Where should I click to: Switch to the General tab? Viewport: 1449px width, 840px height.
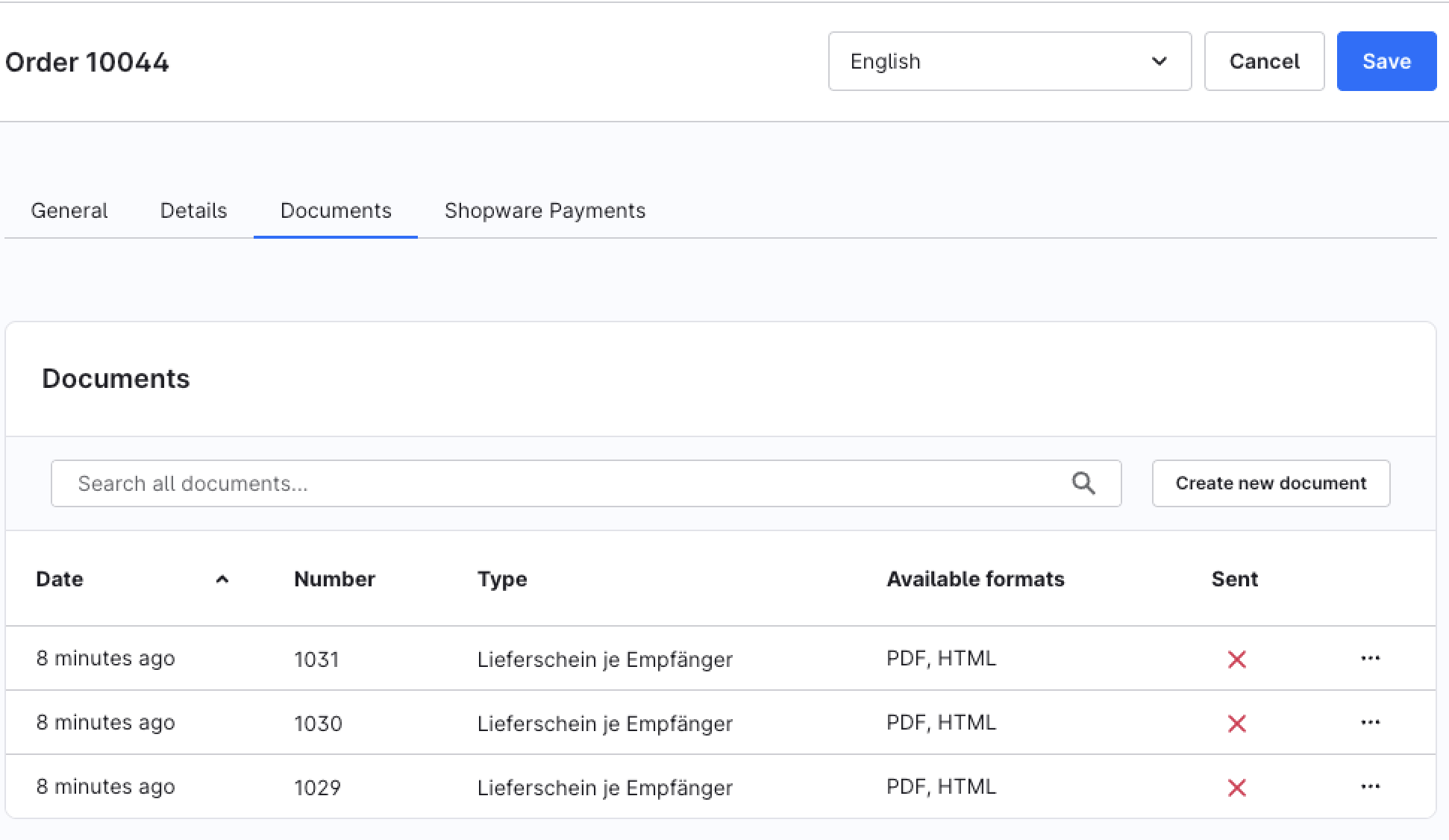(x=69, y=210)
